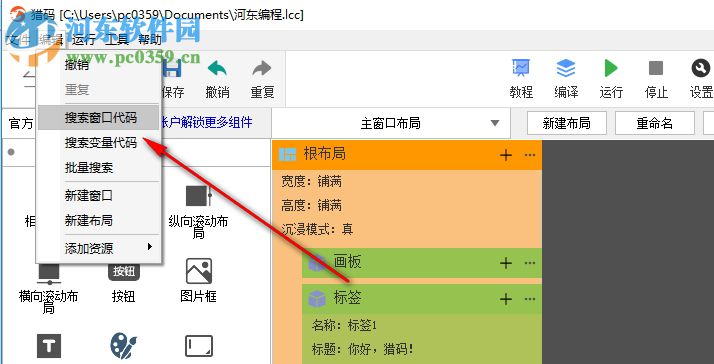Click the 沉浸模式：真 property

(318, 229)
